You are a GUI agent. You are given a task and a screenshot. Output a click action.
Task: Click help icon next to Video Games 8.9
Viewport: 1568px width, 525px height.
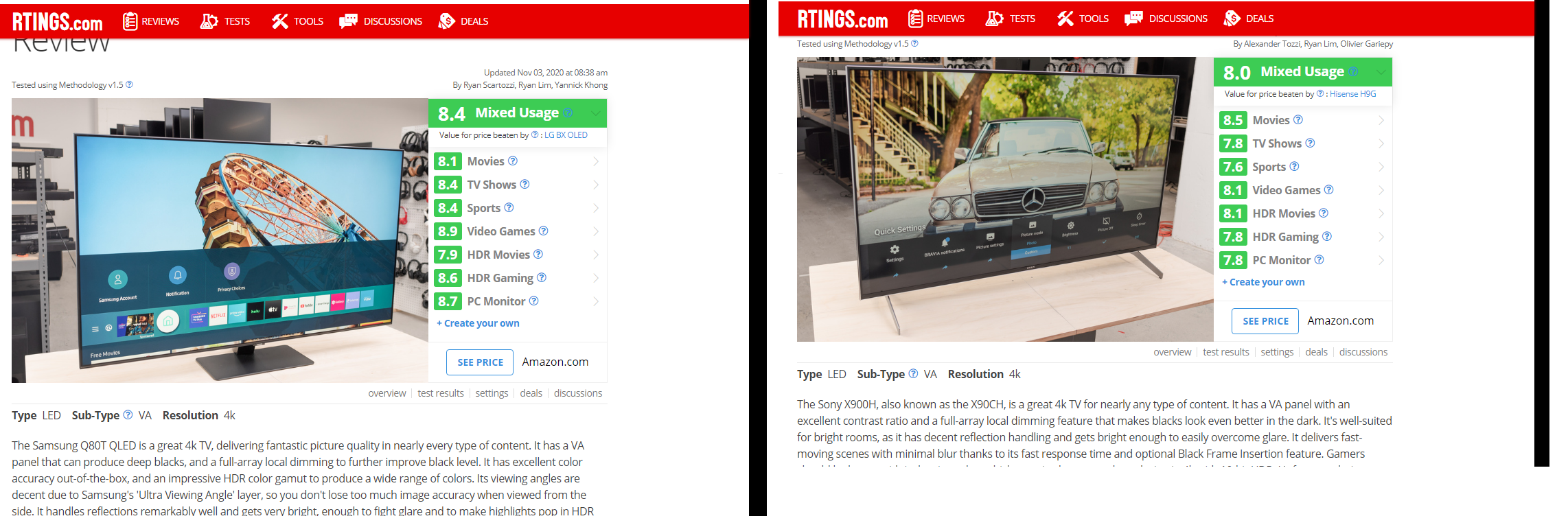[543, 231]
